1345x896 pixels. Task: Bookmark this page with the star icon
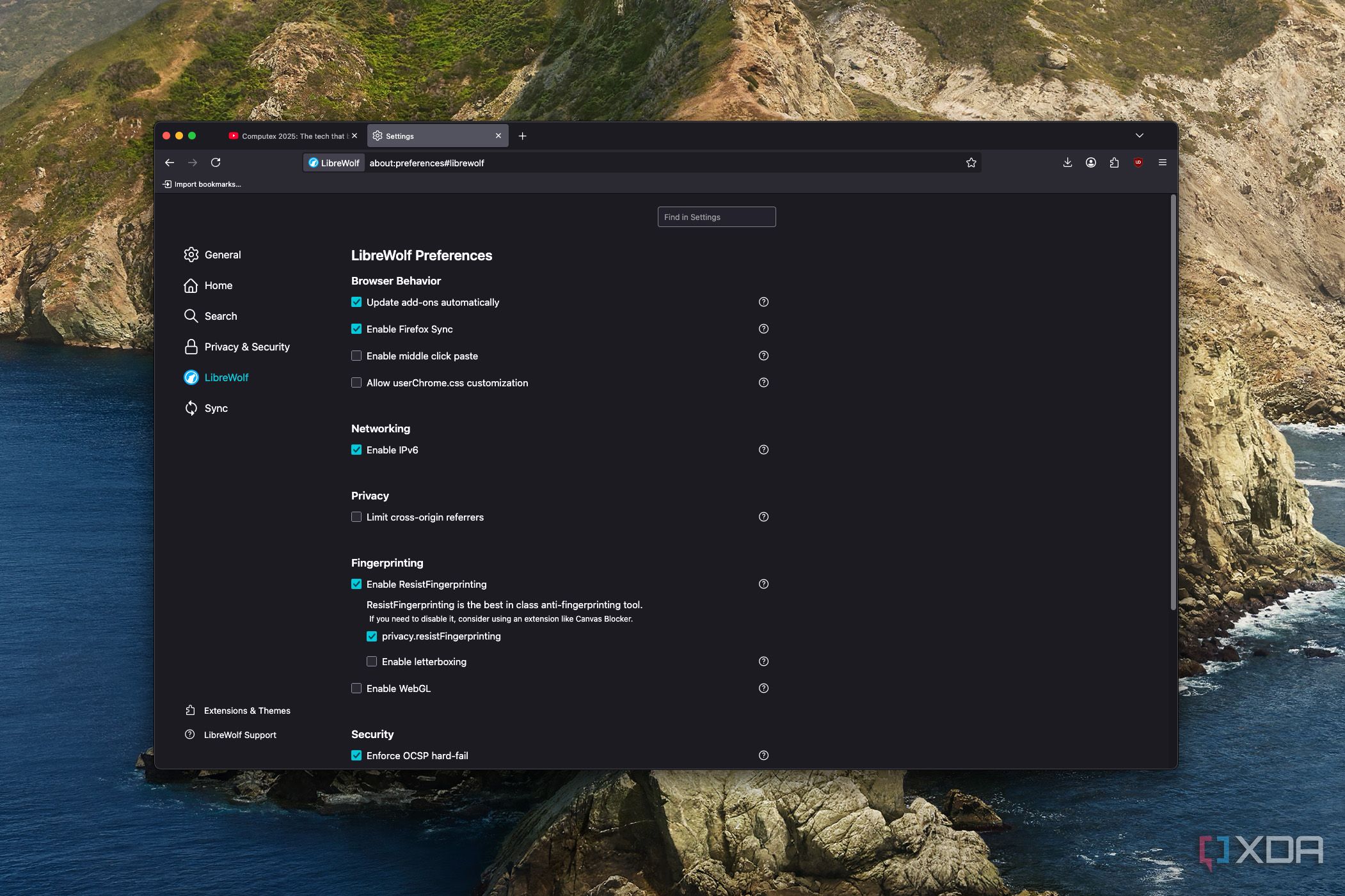click(971, 162)
